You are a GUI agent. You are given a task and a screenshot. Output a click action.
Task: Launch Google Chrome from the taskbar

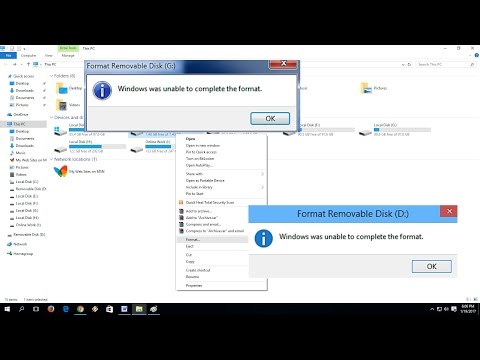80,309
